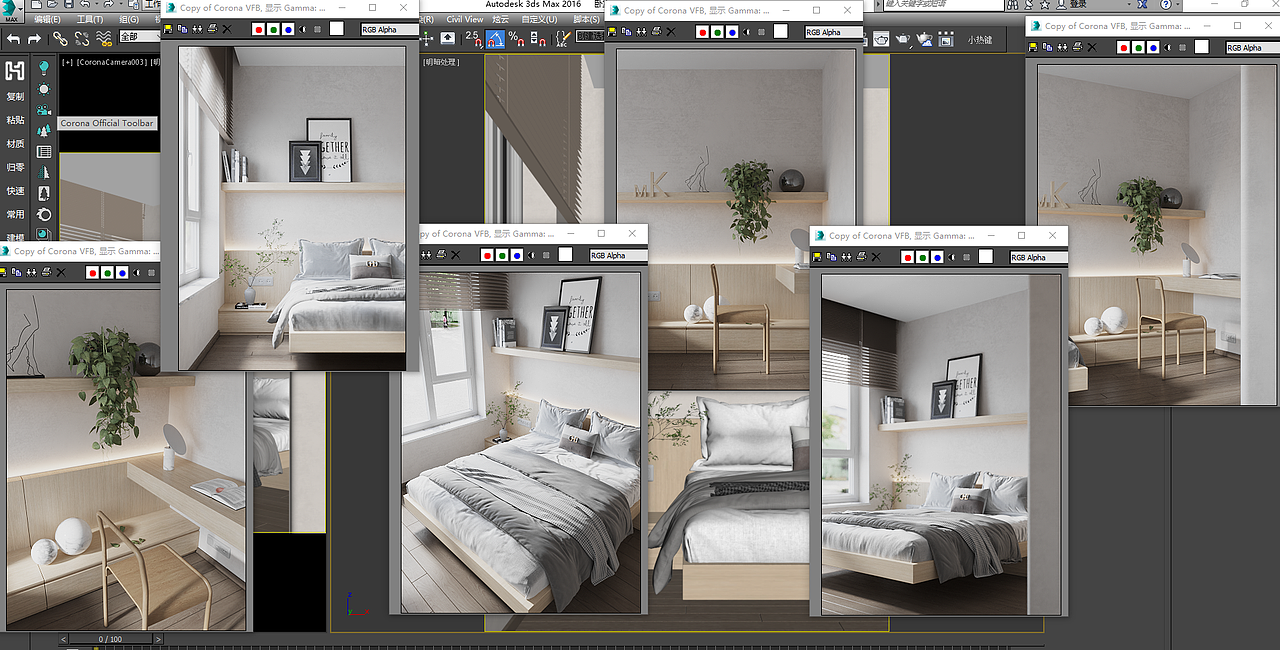Click the Undo arrow in main toolbar
1280x650 pixels.
[14, 39]
